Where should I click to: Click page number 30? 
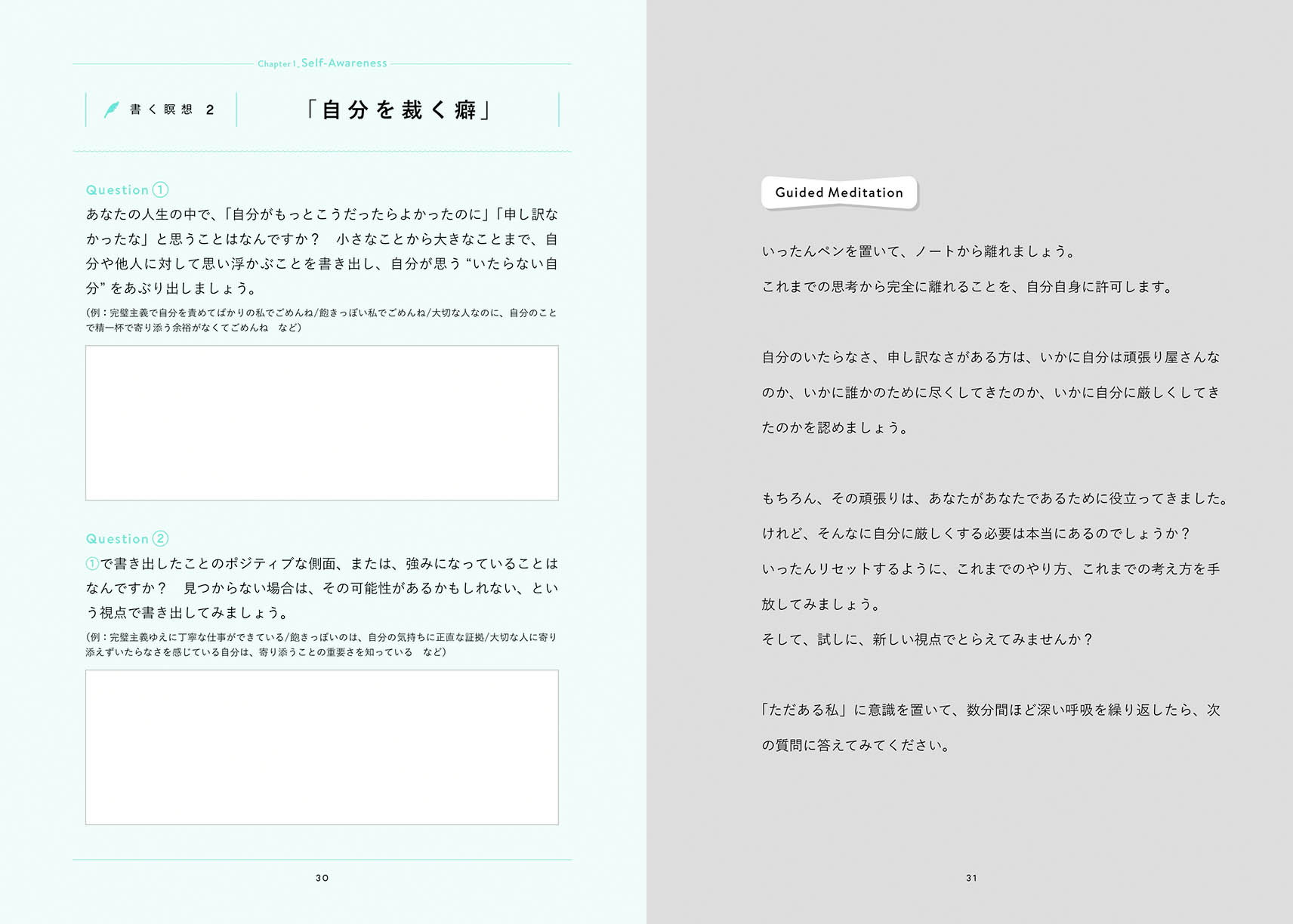322,878
